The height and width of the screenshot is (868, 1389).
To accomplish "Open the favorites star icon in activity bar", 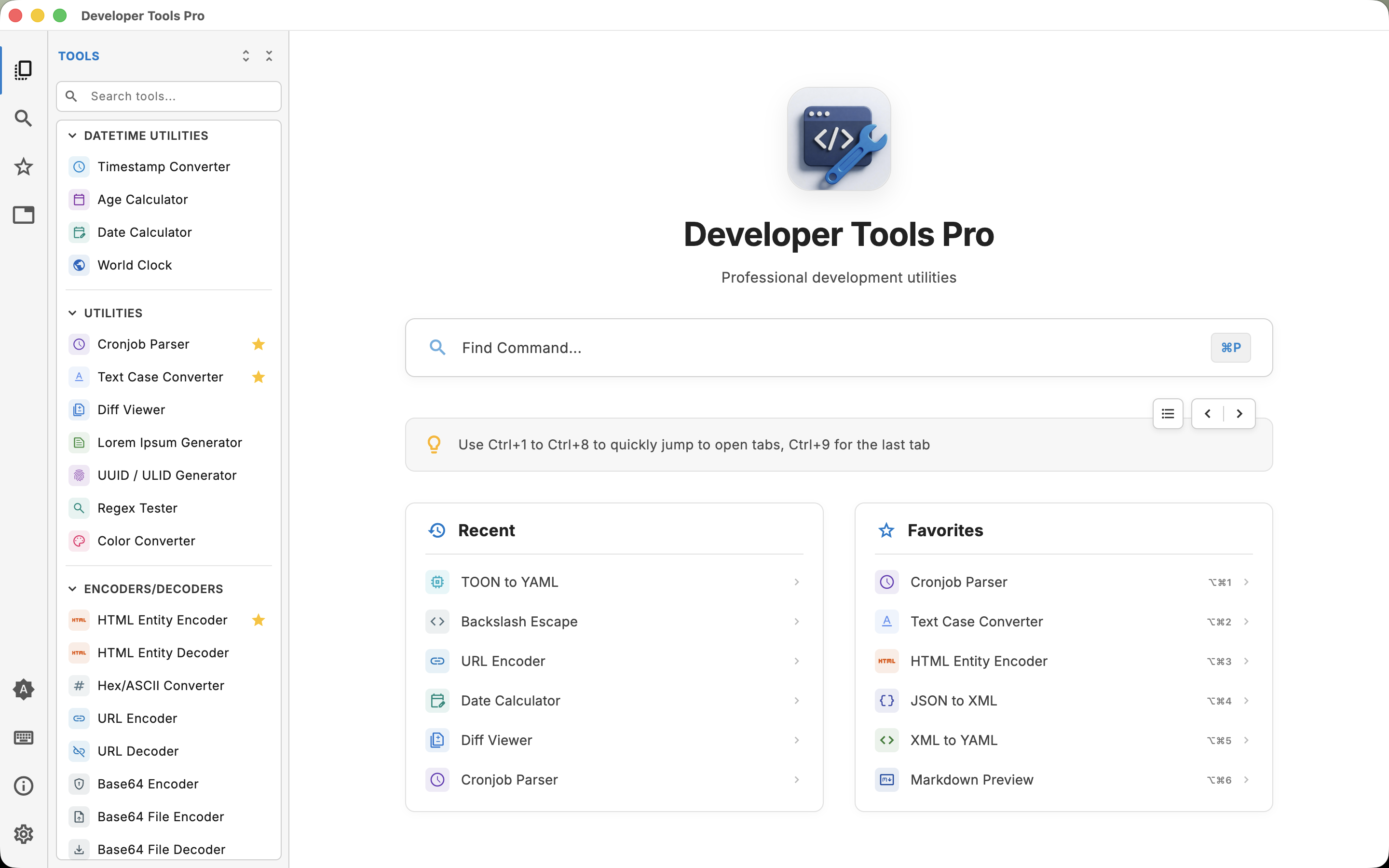I will (24, 166).
